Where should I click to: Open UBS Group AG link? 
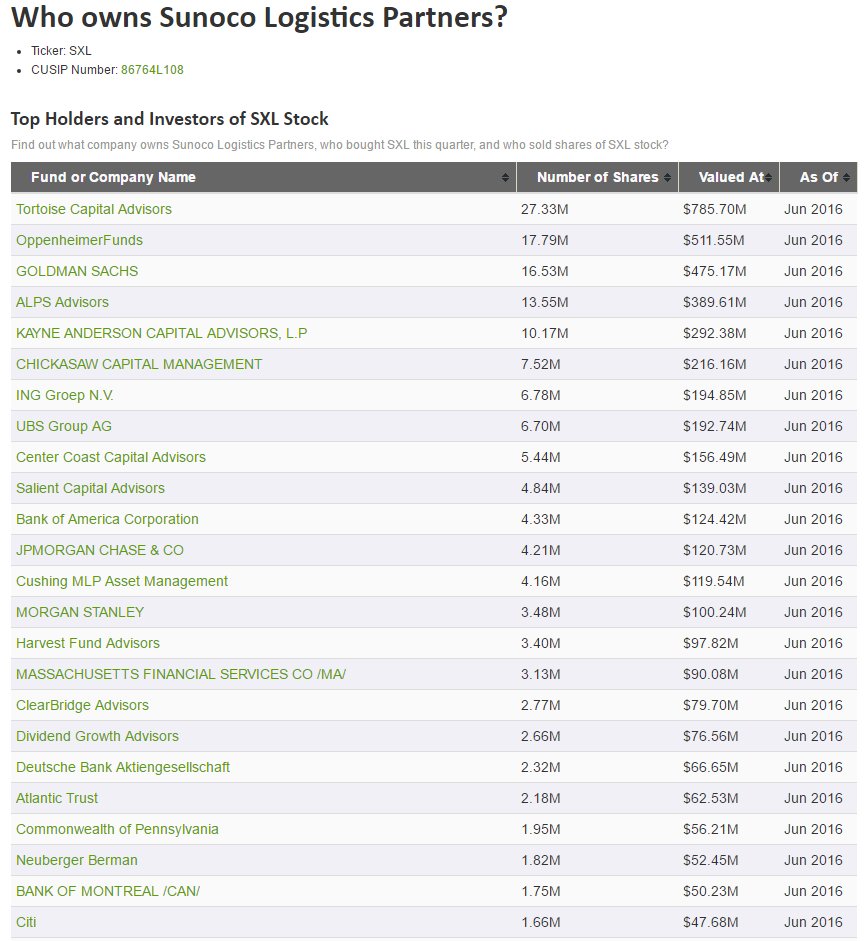coord(64,426)
